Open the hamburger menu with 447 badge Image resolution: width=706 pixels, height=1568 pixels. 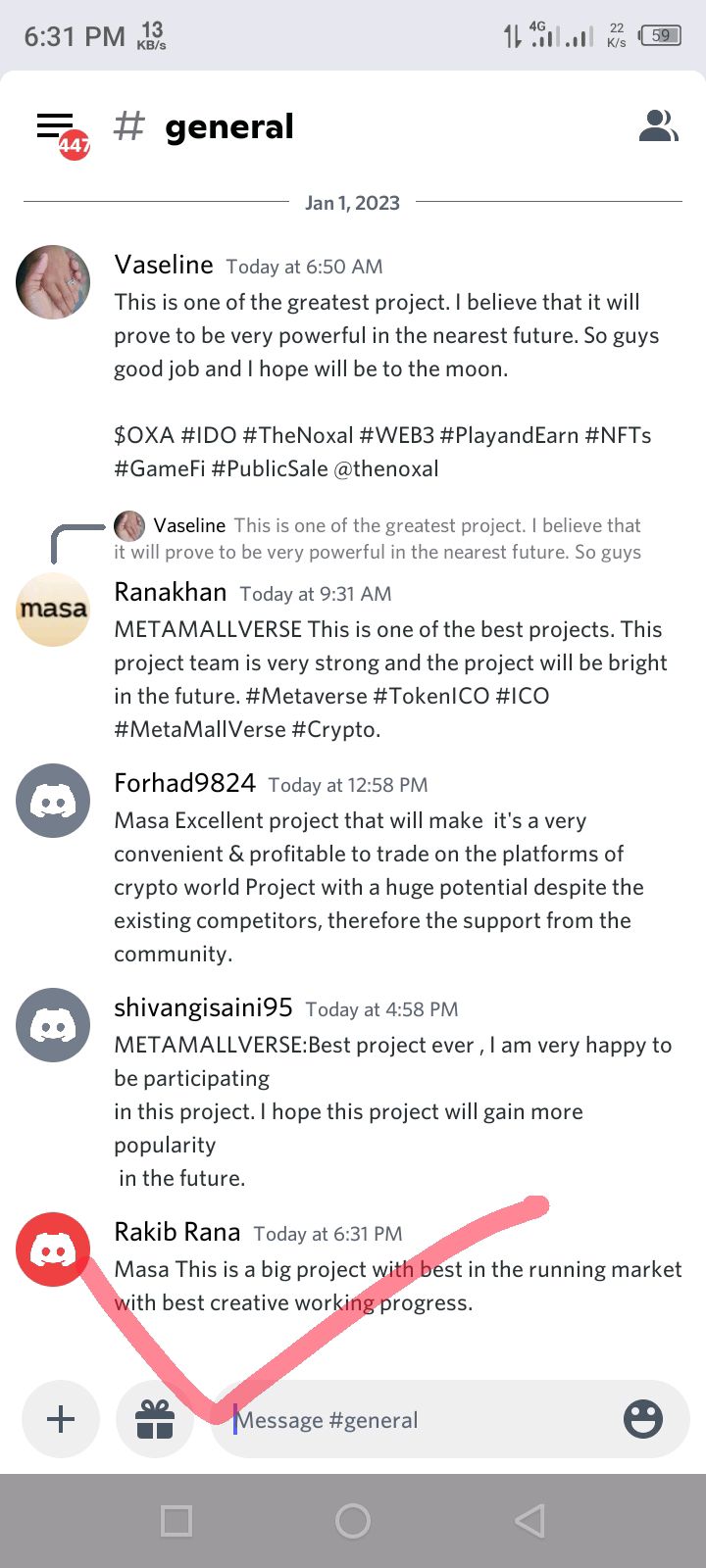(x=61, y=130)
